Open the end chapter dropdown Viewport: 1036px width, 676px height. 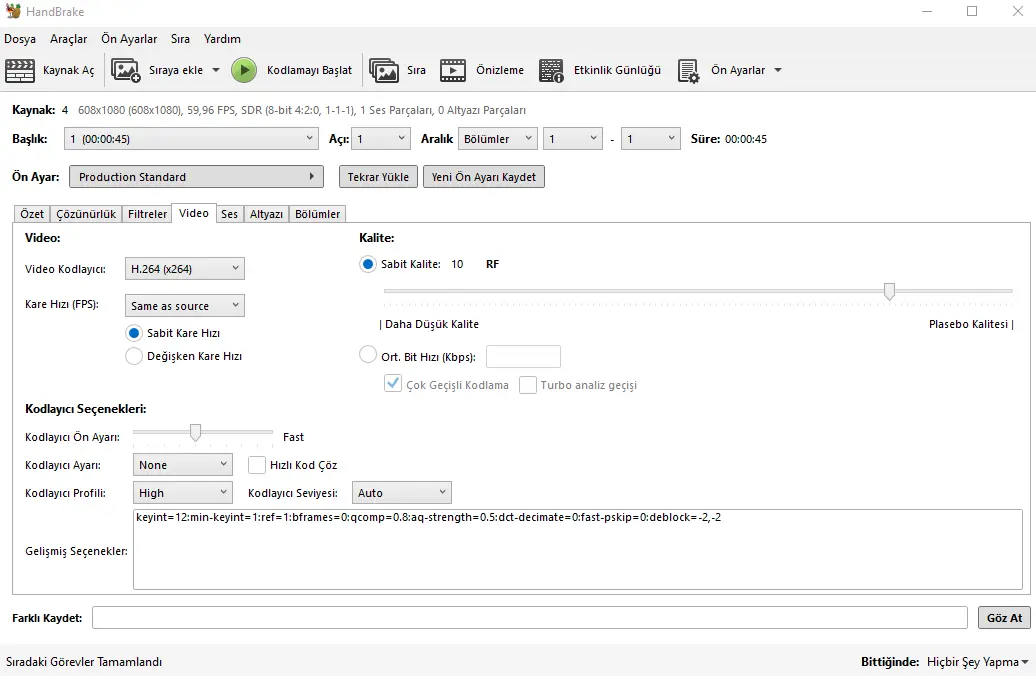(651, 139)
